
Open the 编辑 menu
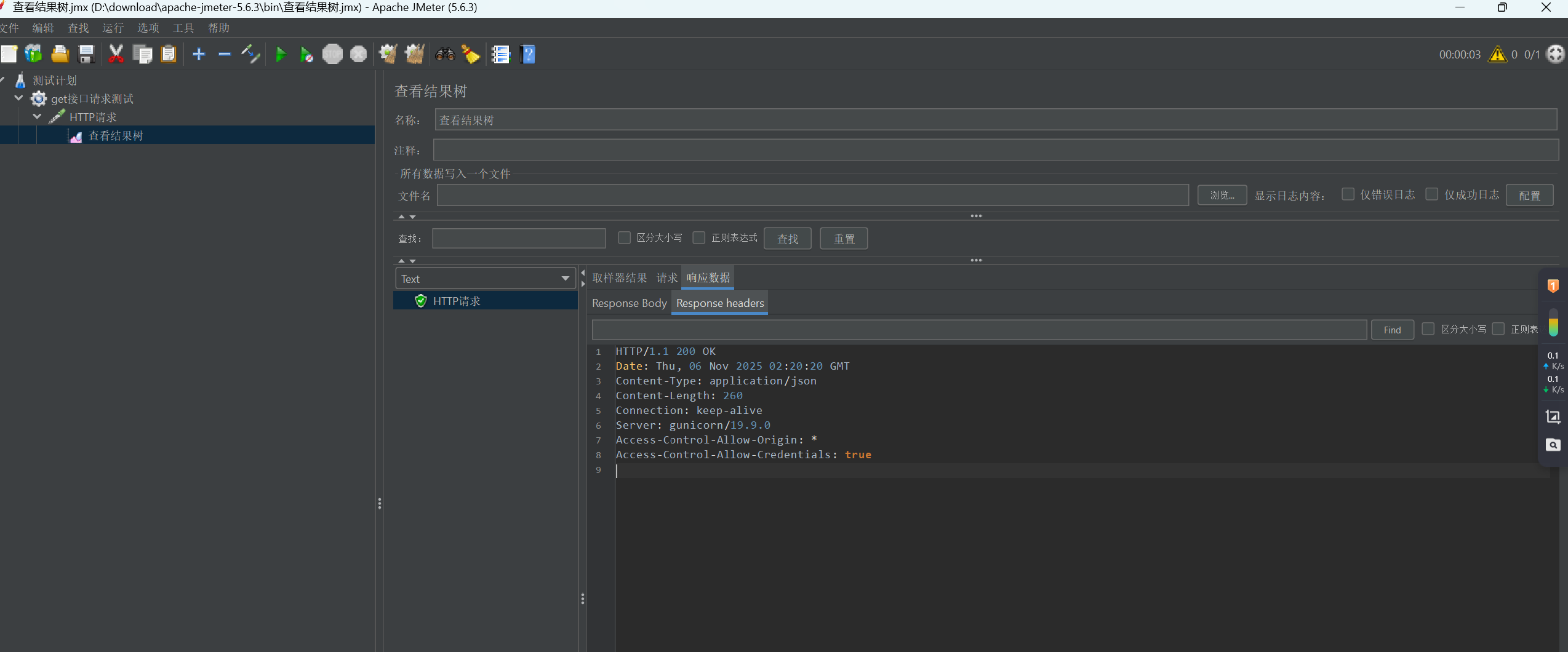(43, 28)
